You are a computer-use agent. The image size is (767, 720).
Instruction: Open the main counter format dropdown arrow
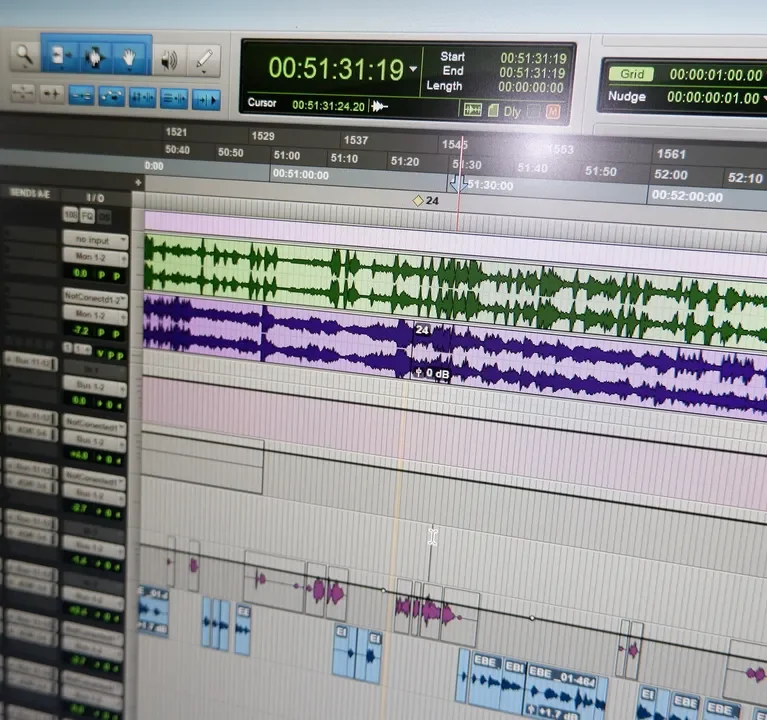[414, 69]
